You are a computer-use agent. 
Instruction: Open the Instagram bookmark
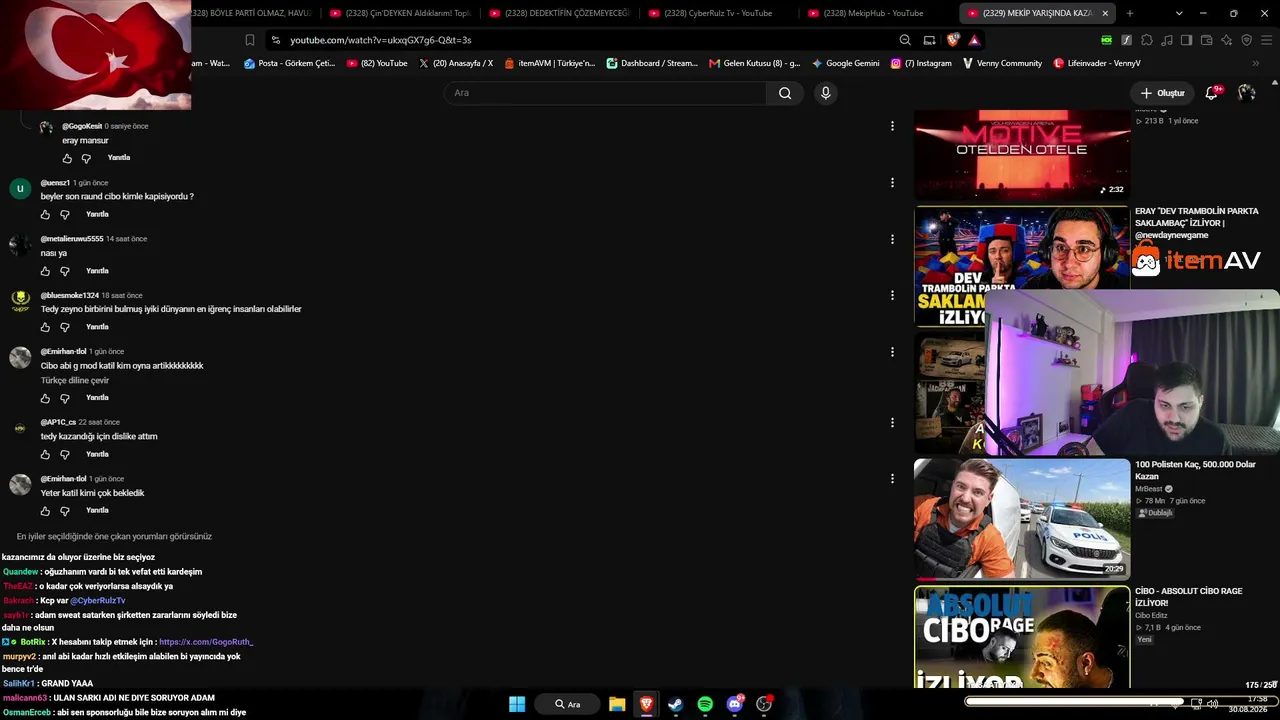(921, 63)
